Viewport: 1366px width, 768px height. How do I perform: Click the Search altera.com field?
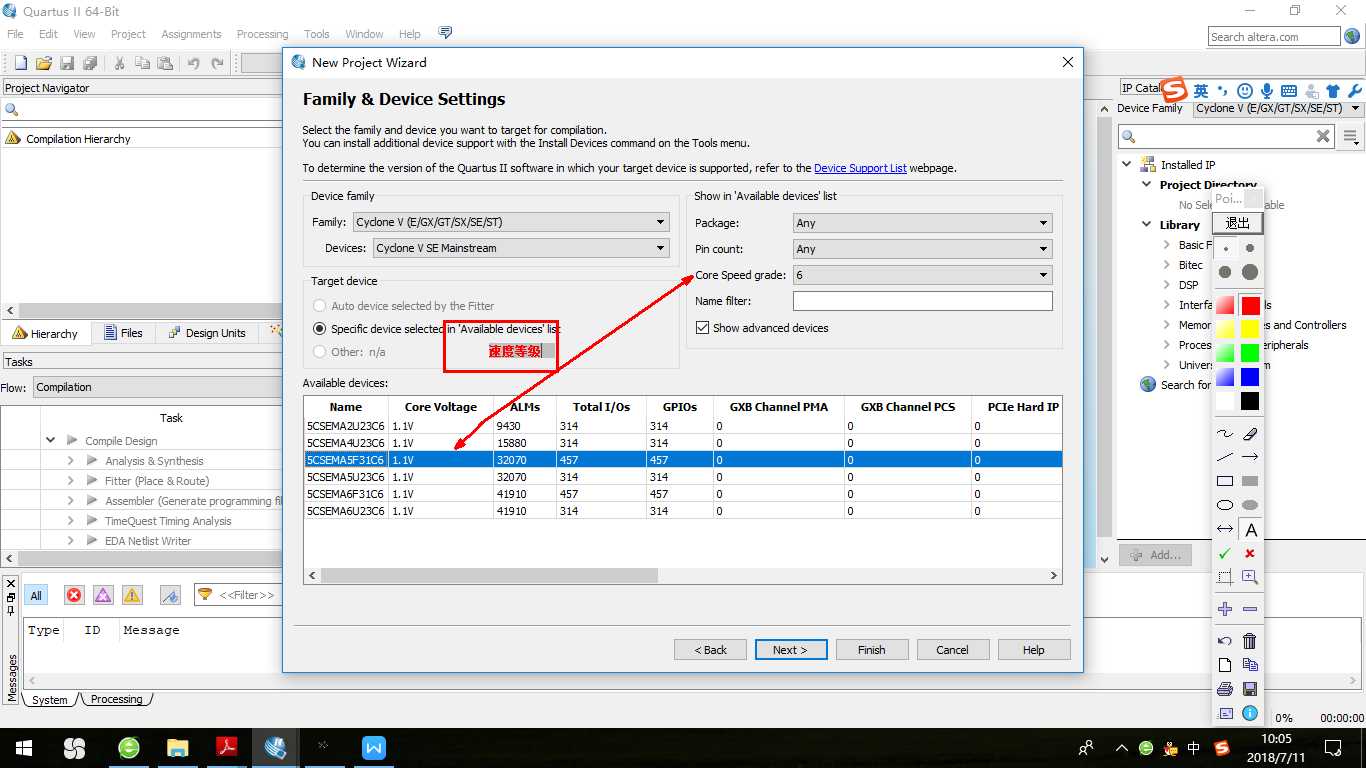1273,37
